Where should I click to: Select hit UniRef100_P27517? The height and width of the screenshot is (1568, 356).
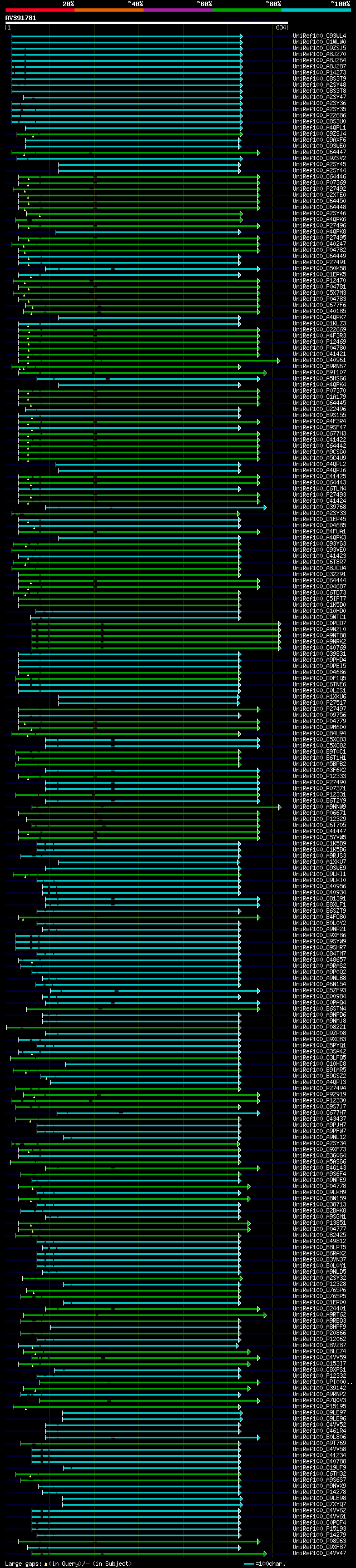pyautogui.click(x=319, y=703)
